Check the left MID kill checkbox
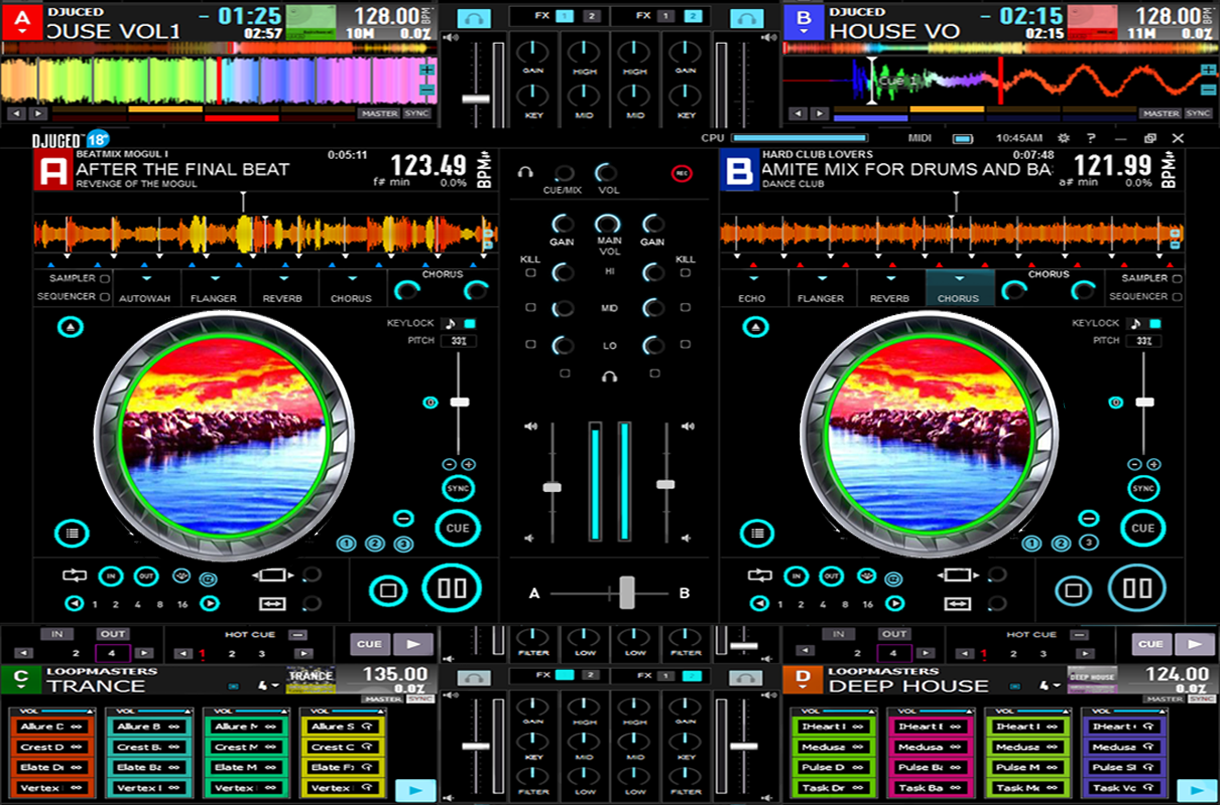The width and height of the screenshot is (1220, 805). click(530, 308)
